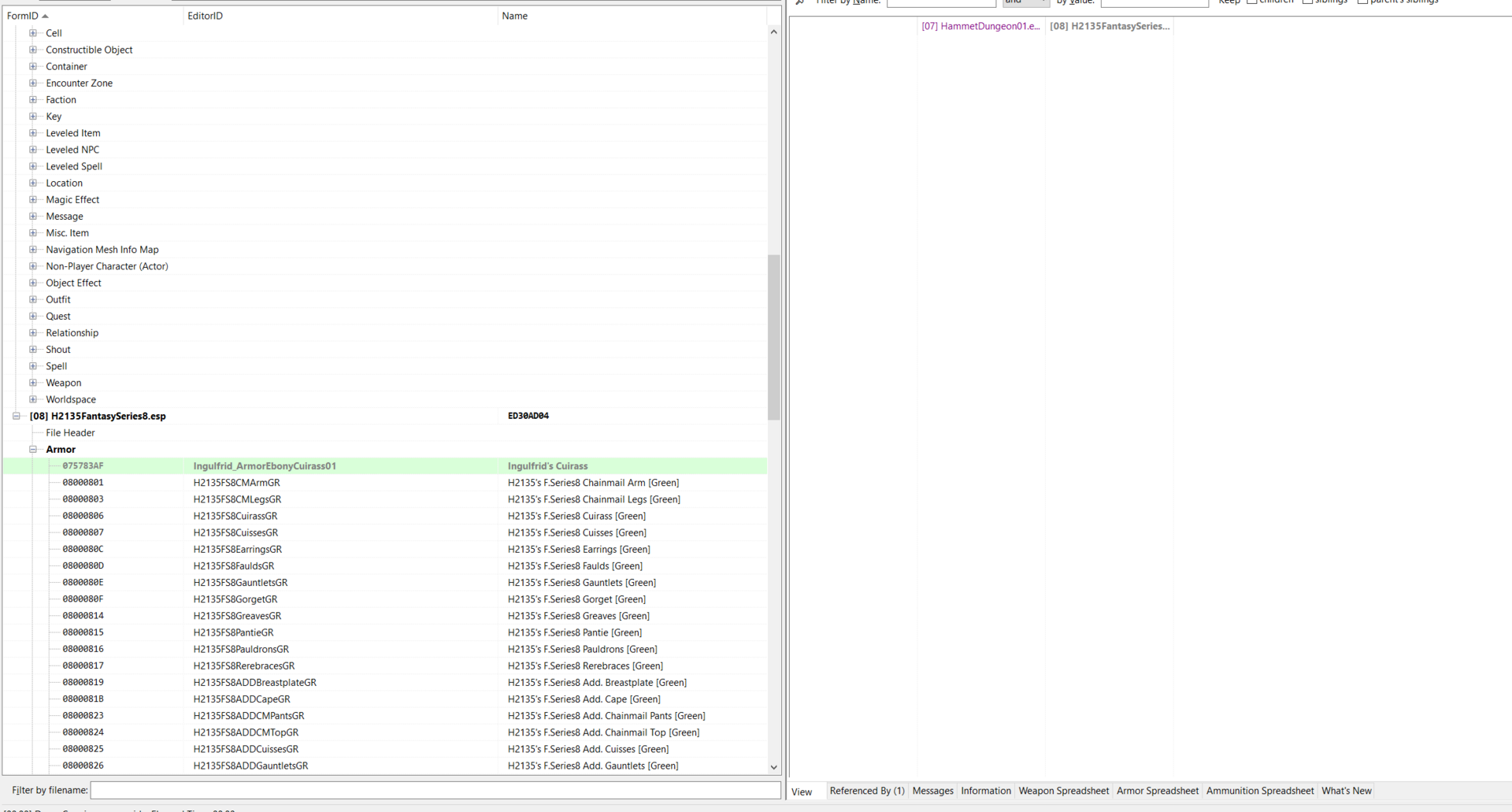Collapse the [08] H2135FantasySeries8.esp plugin
This screenshot has height=812, width=1512.
click(17, 416)
